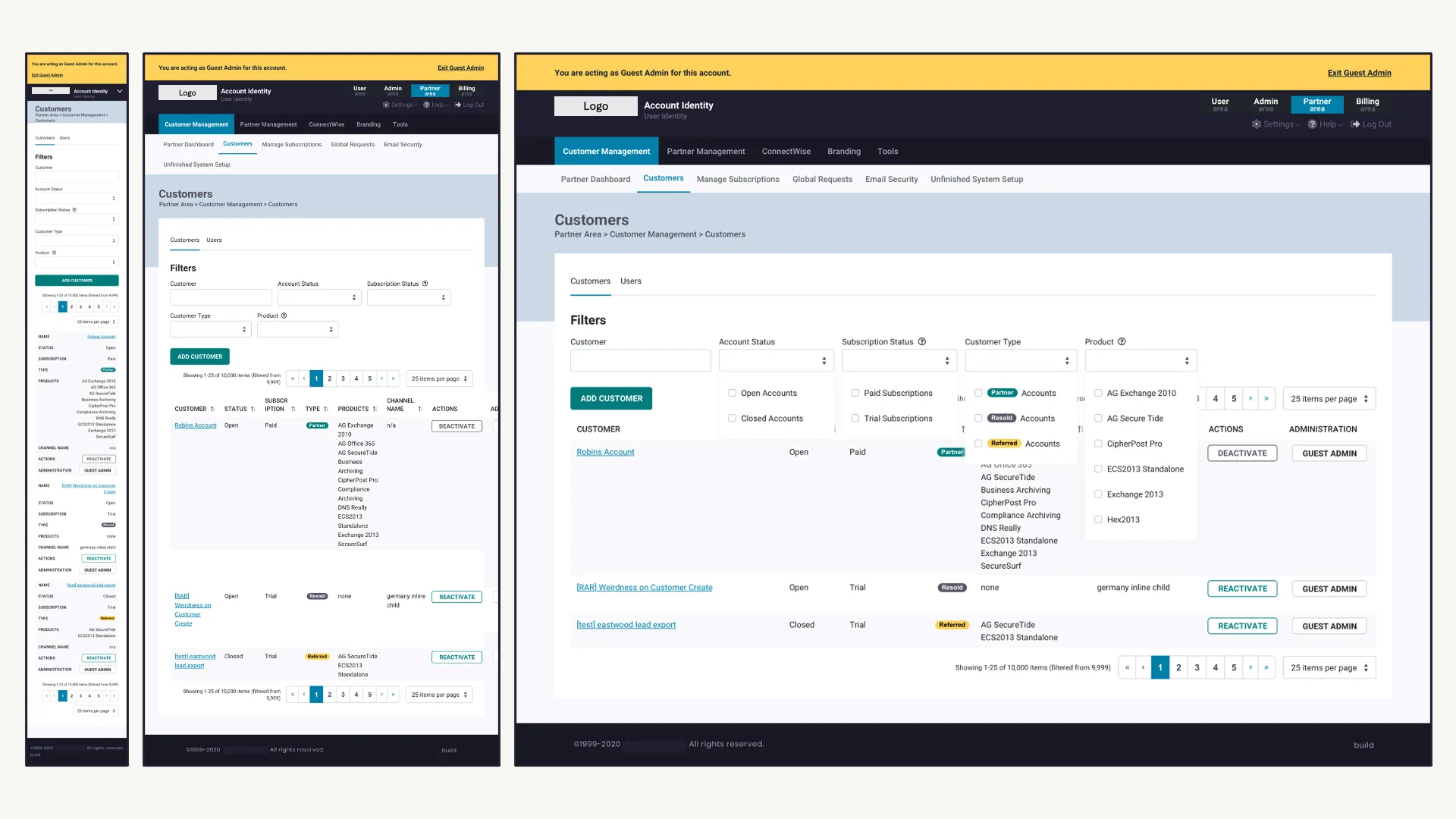This screenshot has height=819, width=1456.
Task: Check the Closed Accounts checkbox
Action: point(733,419)
